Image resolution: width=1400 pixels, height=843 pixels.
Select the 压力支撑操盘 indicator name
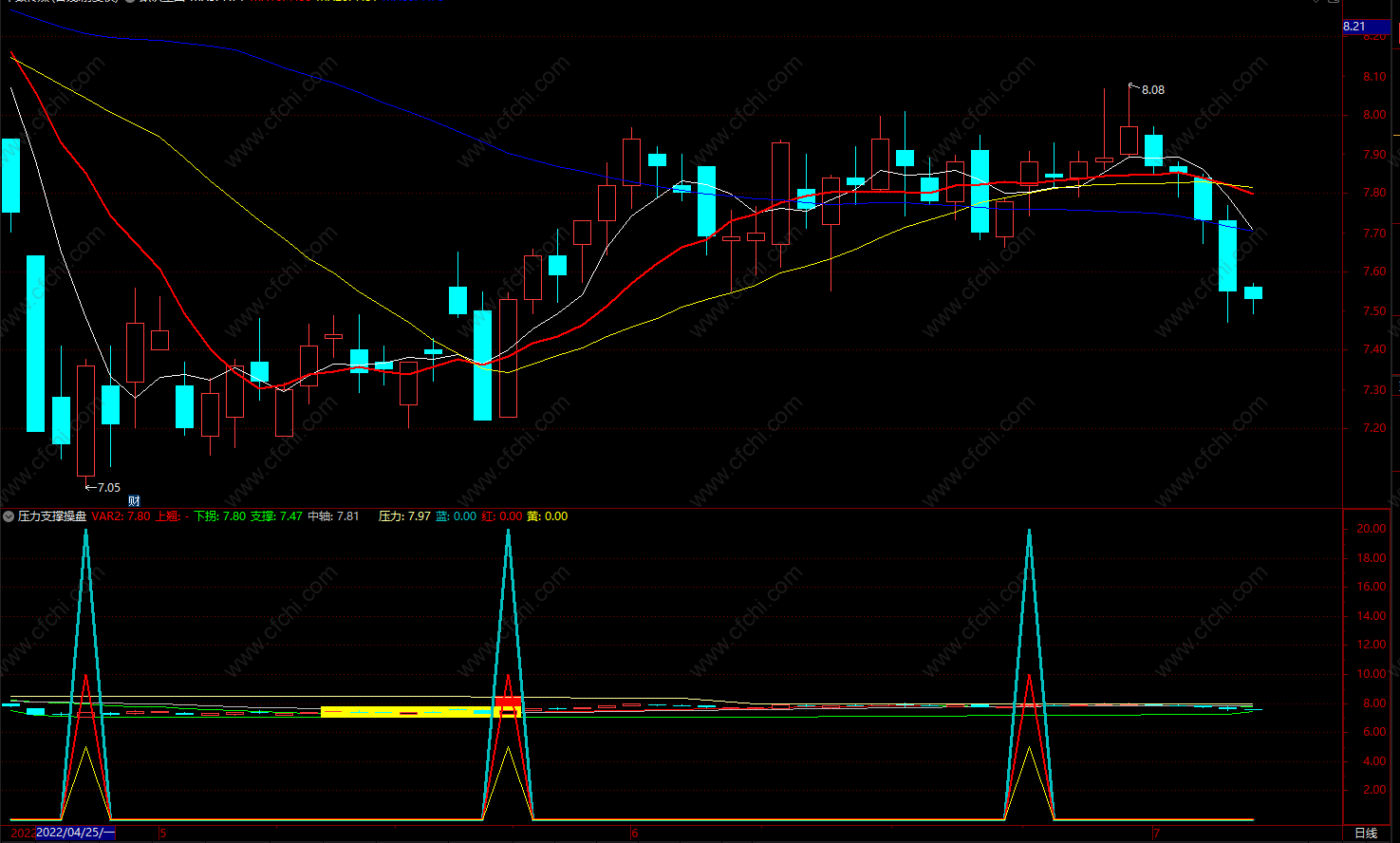[52, 516]
